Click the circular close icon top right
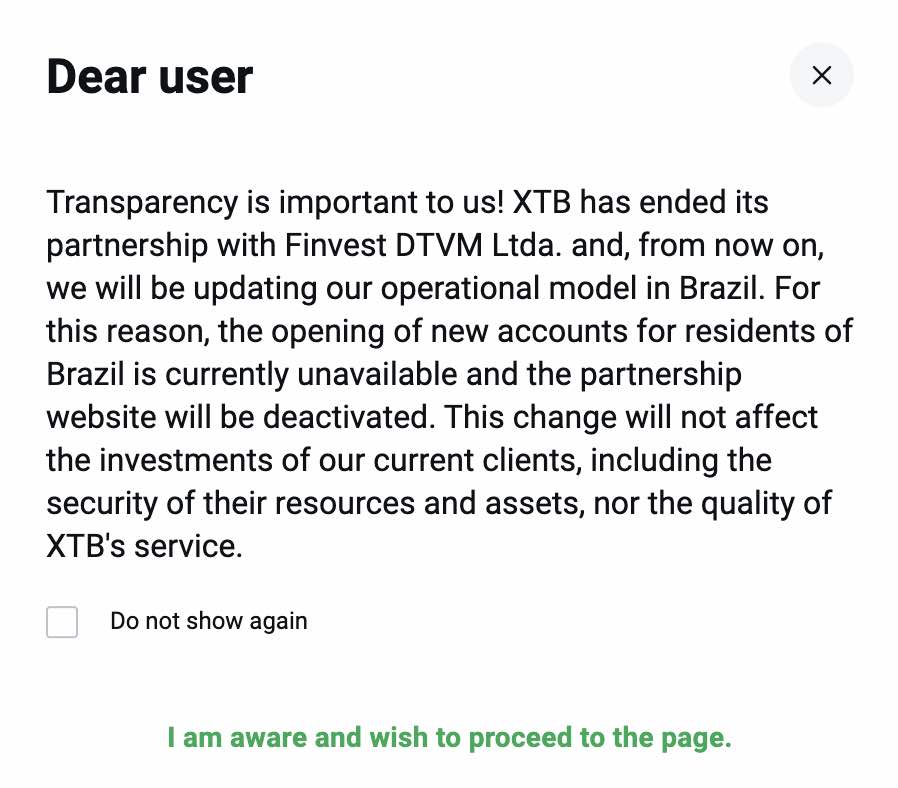898x788 pixels. click(x=822, y=75)
